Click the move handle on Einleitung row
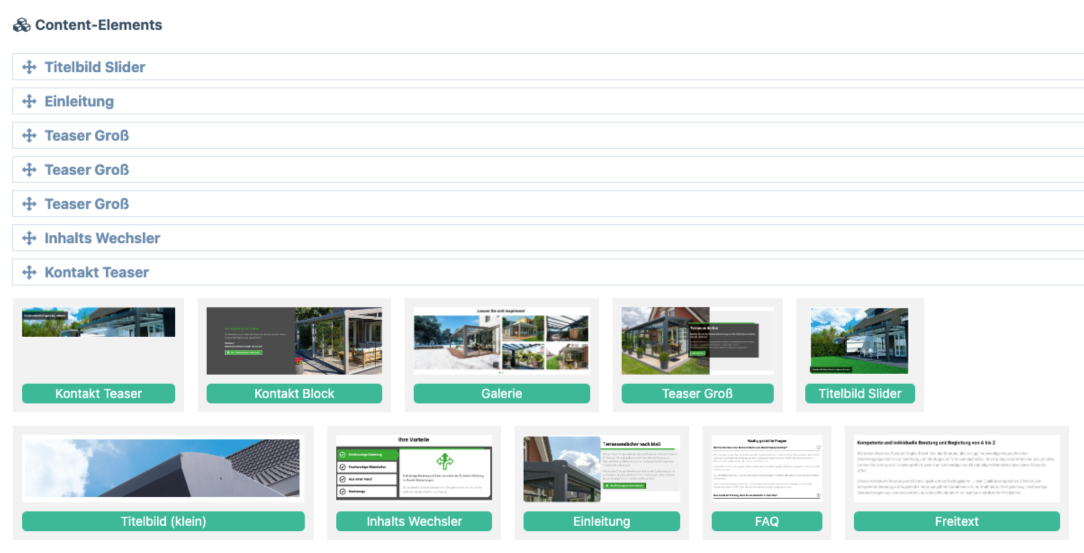Image resolution: width=1084 pixels, height=553 pixels. point(29,101)
